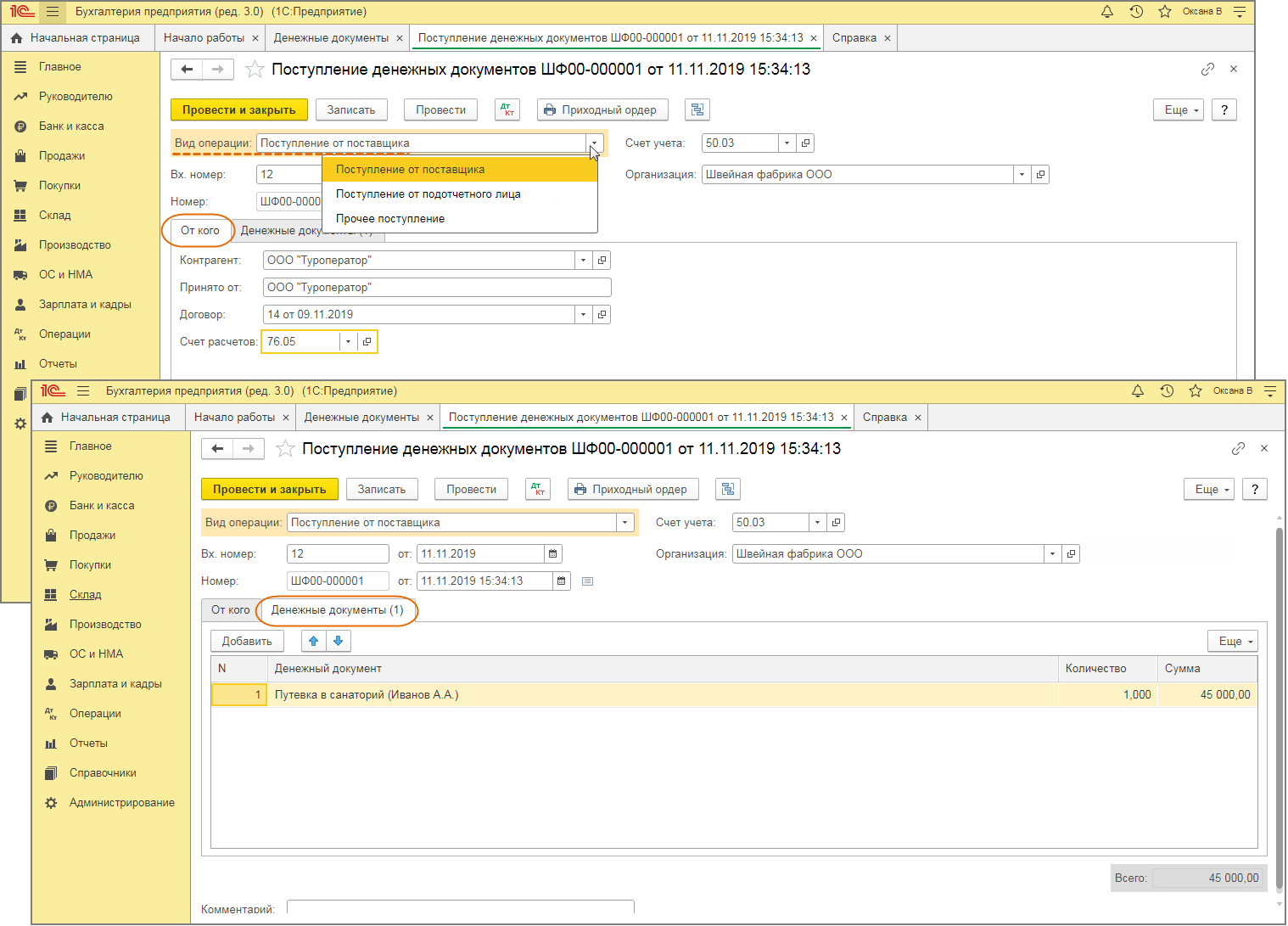Viewport: 1288px width, 926px height.
Task: Switch to the 'Денежные документы (1)' tab
Action: [337, 610]
